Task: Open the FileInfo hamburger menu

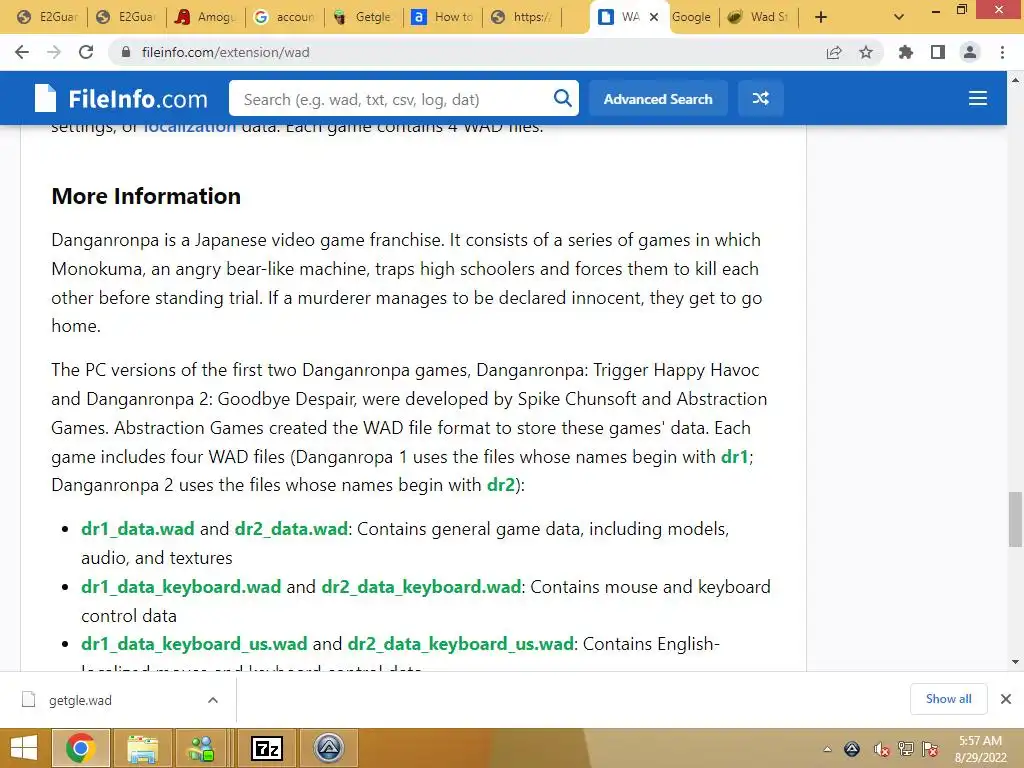Action: click(x=978, y=99)
